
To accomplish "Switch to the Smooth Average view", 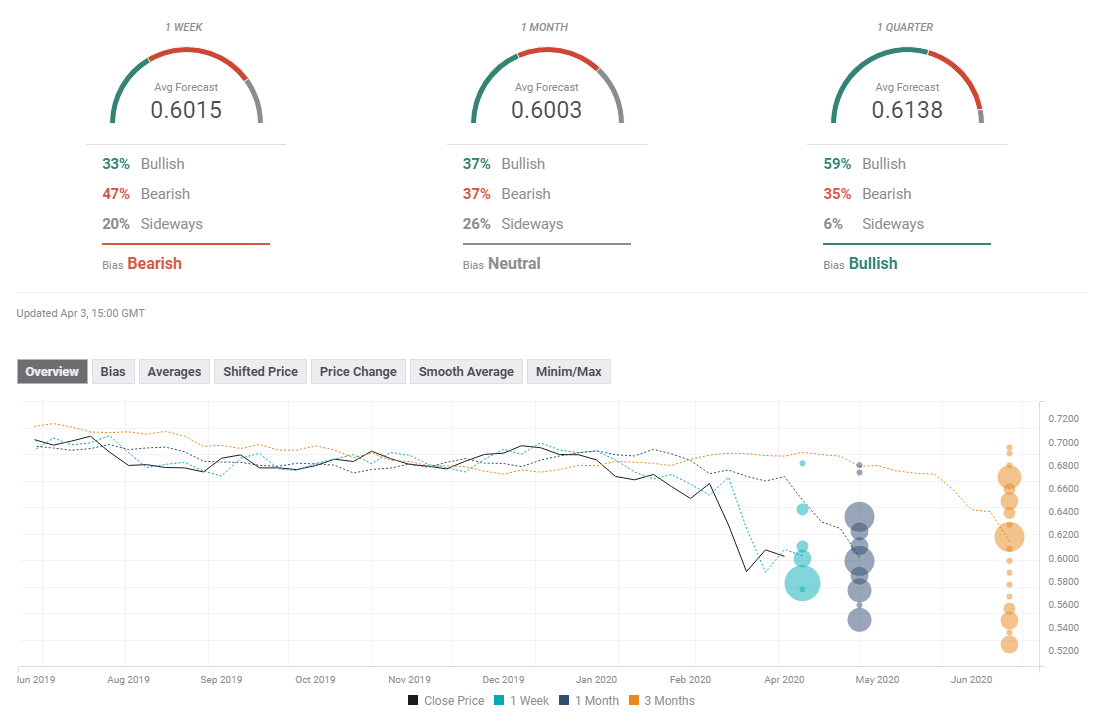I will point(466,371).
